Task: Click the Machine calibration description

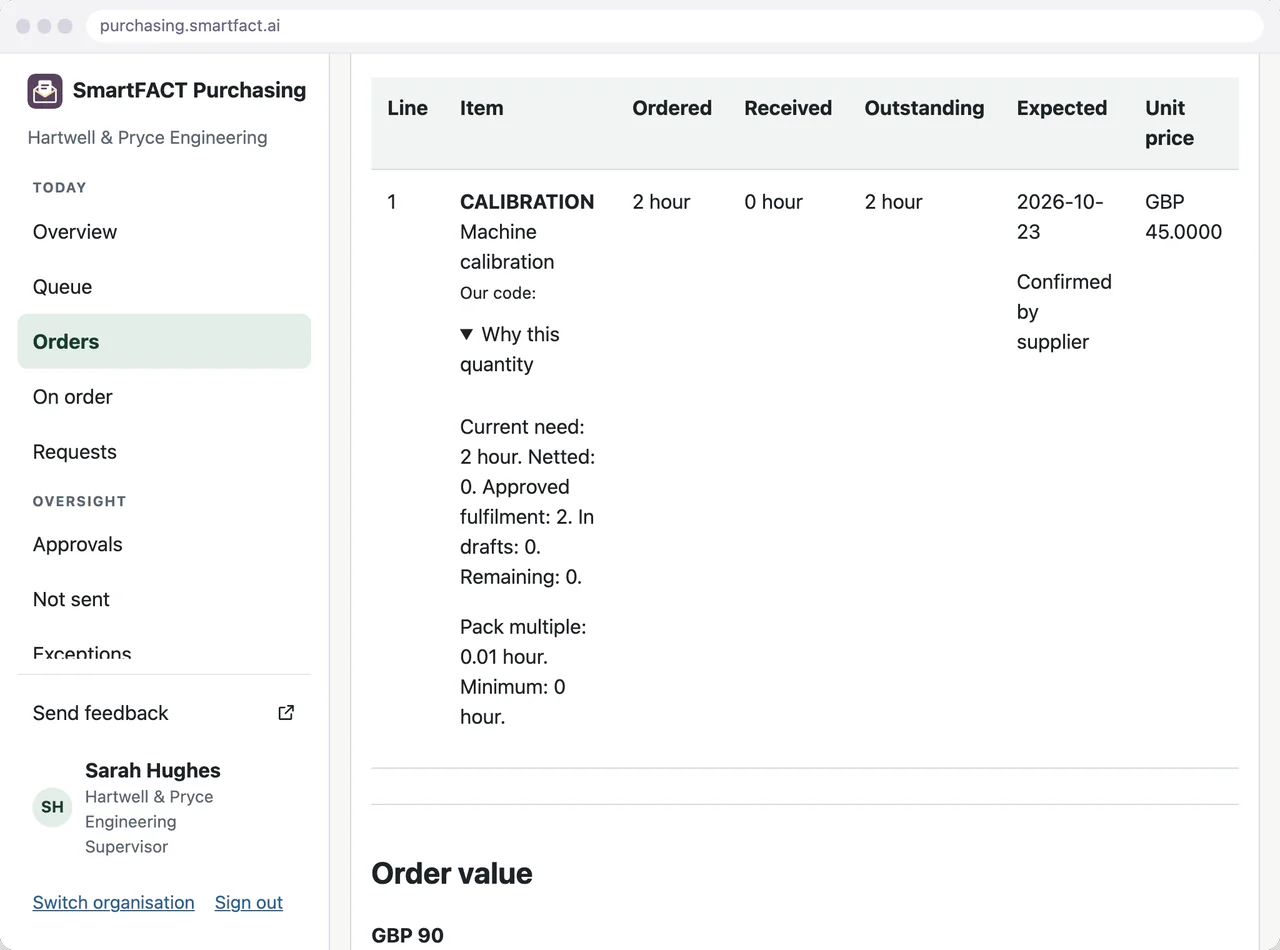Action: click(x=507, y=247)
